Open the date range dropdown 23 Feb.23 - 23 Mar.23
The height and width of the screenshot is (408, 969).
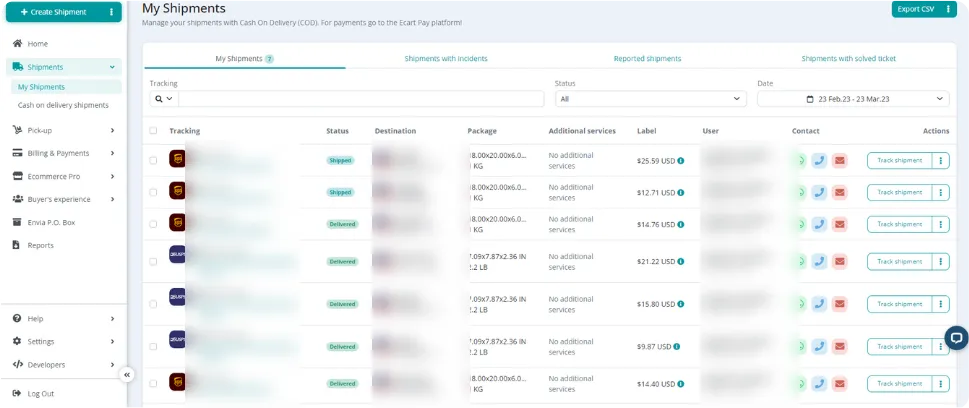point(853,99)
